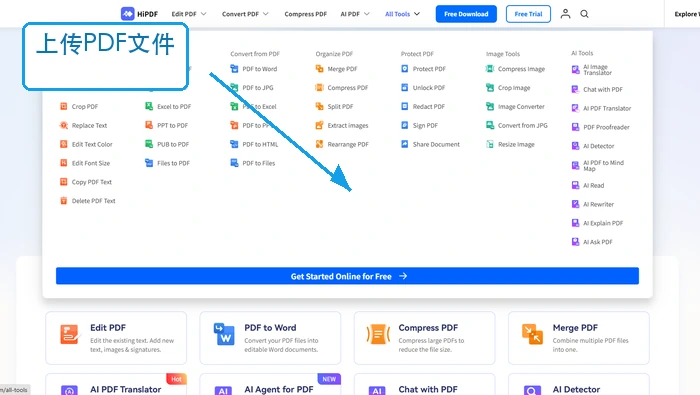Screen dimensions: 700x395
Task: Click the Protect PDF lock icon
Action: [x=404, y=69]
